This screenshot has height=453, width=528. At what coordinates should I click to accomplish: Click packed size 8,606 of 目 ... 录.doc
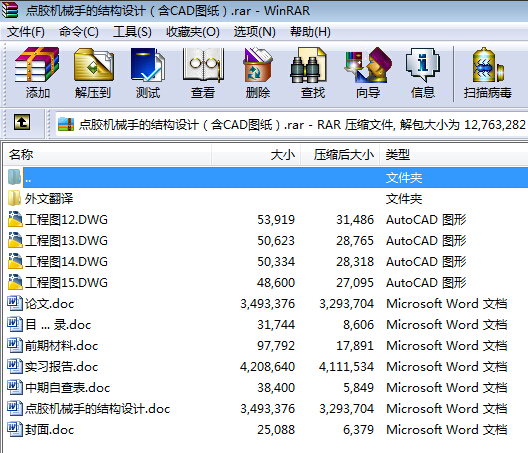359,324
